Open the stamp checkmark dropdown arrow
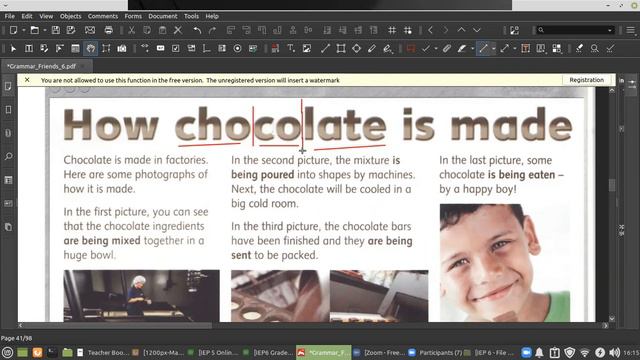Screen dimensions: 640x360 point(436,49)
